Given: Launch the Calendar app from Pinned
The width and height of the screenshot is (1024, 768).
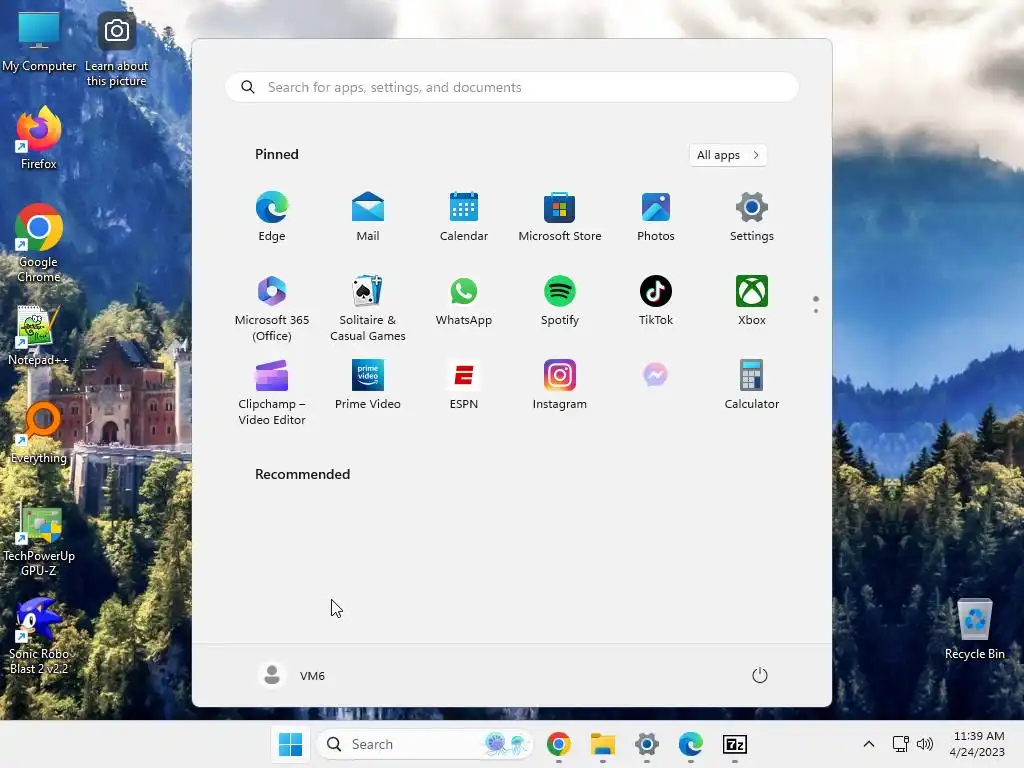Looking at the screenshot, I should pos(464,217).
